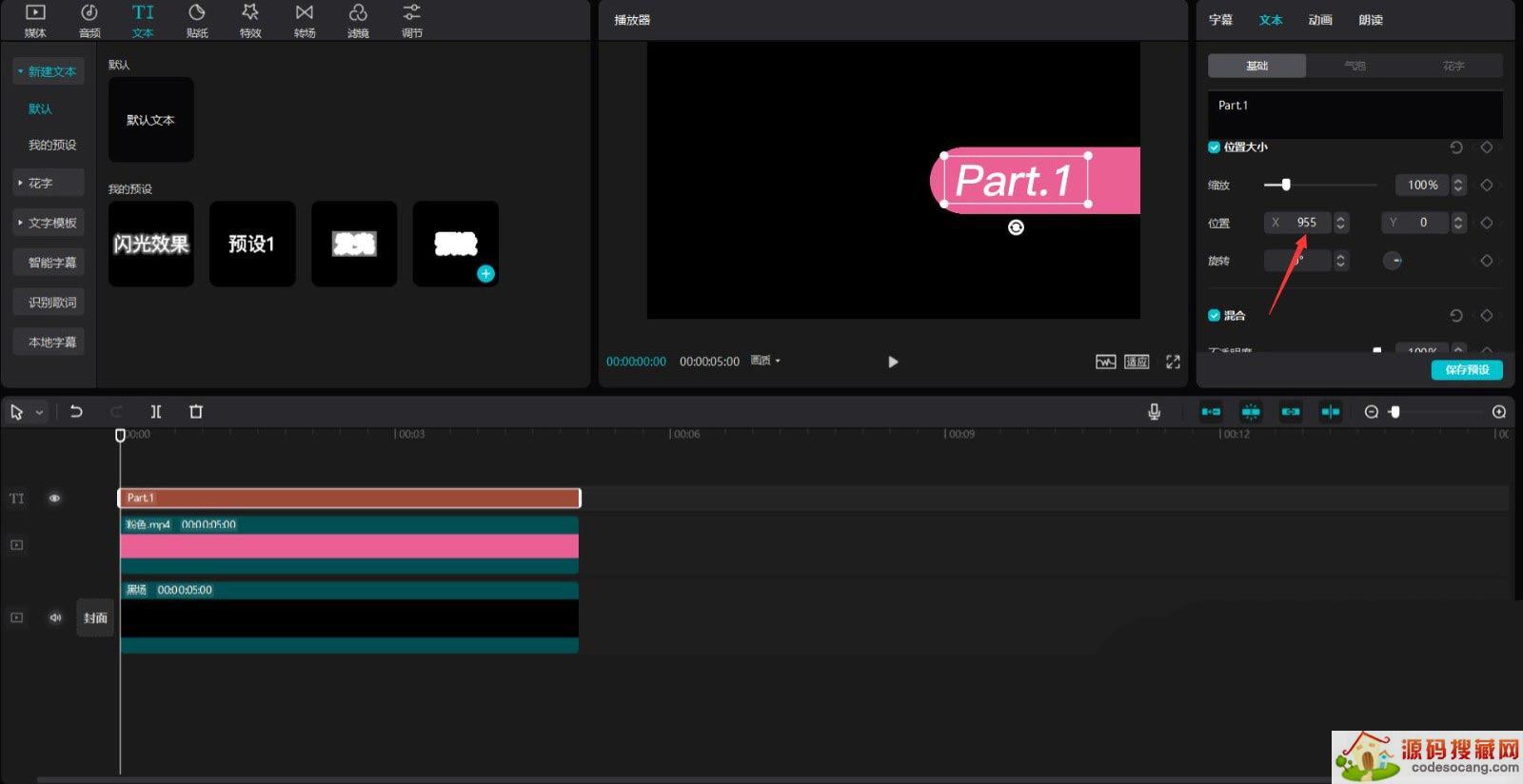1523x784 pixels.
Task: Enter fullscreen preview in player
Action: click(x=1173, y=362)
